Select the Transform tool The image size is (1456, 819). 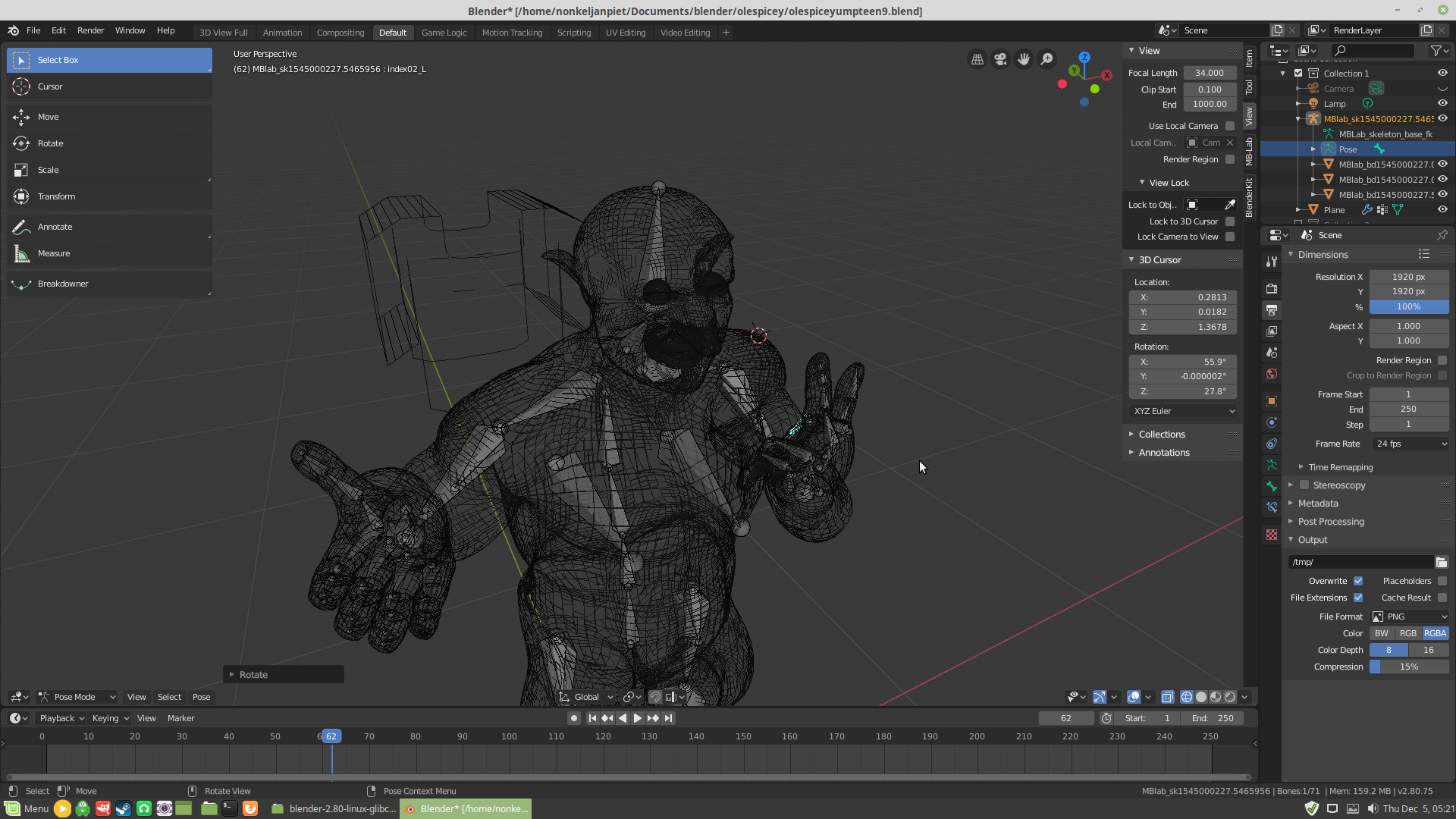pyautogui.click(x=109, y=196)
